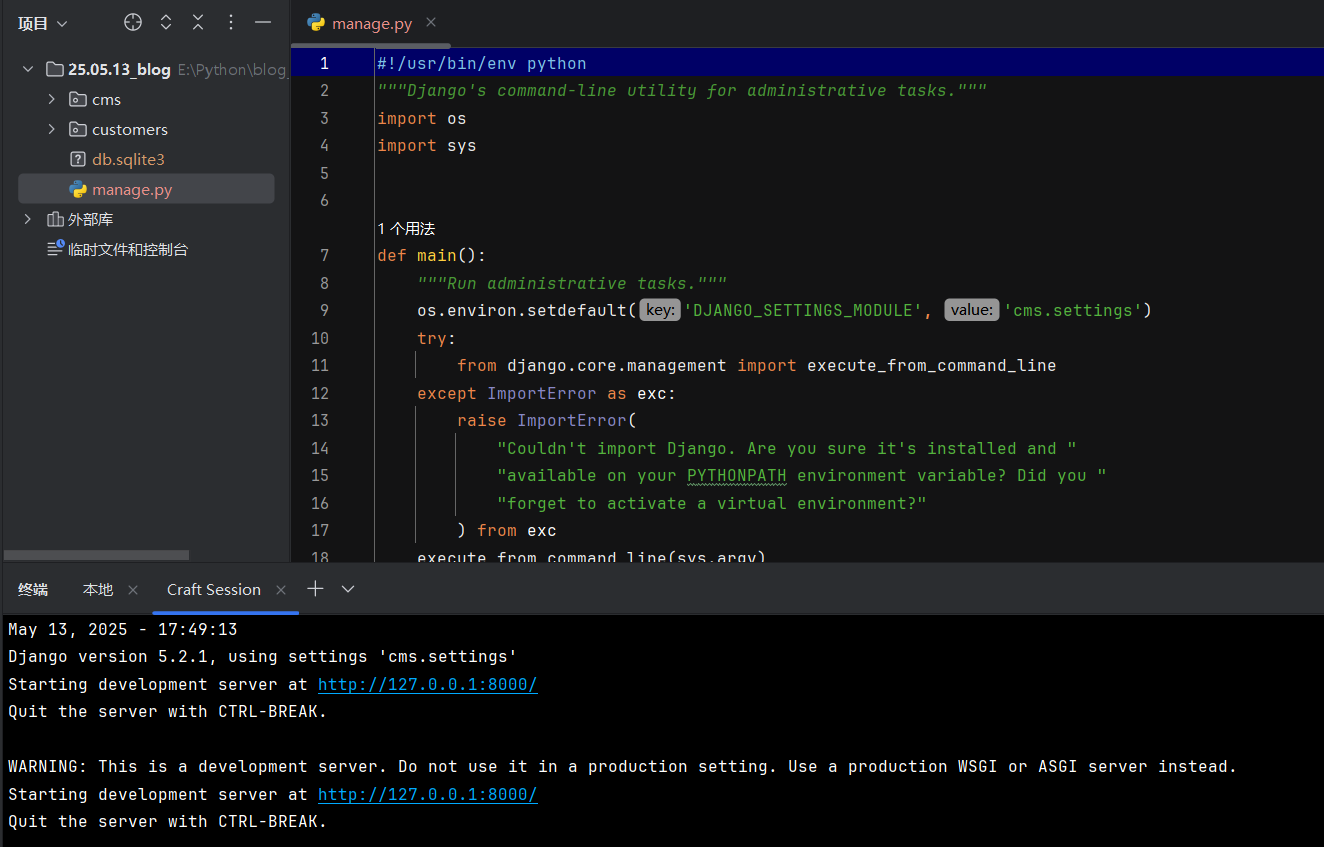Click the Python icon on manage.py tab
Viewport: 1324px width, 847px height.
316,23
